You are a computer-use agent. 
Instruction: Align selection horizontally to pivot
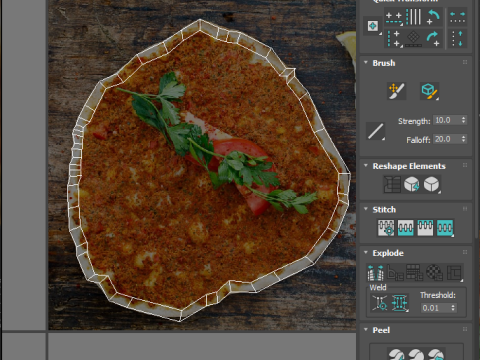(394, 17)
